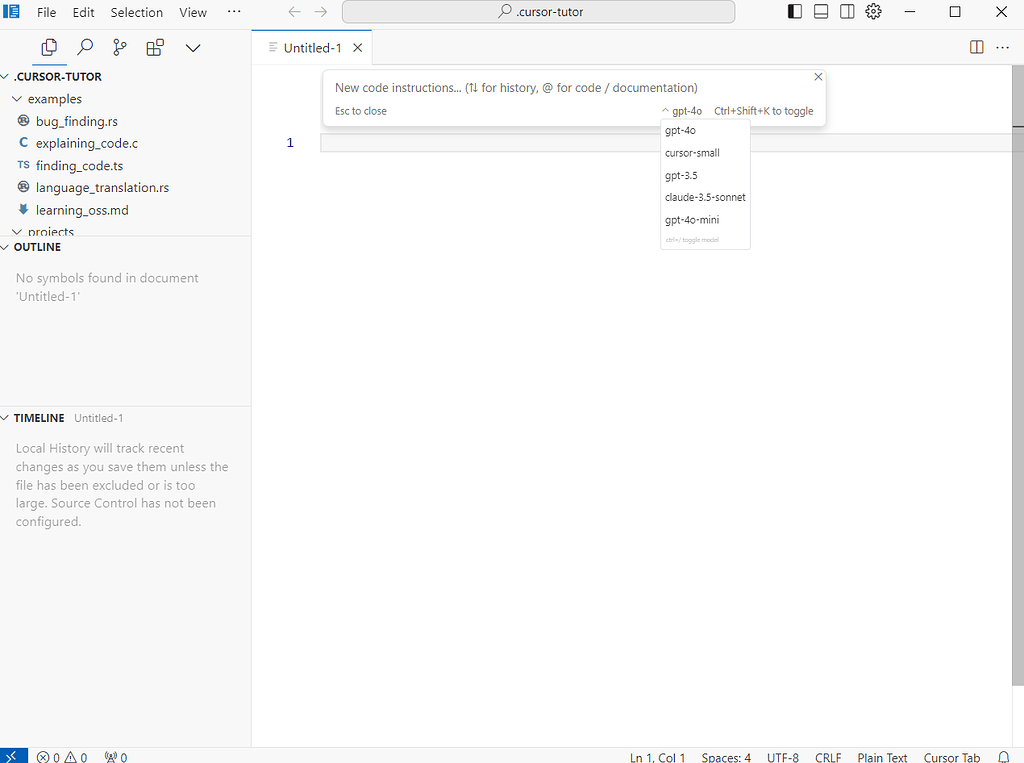The height and width of the screenshot is (763, 1024).
Task: Open the remote window status icon
Action: pyautogui.click(x=14, y=756)
